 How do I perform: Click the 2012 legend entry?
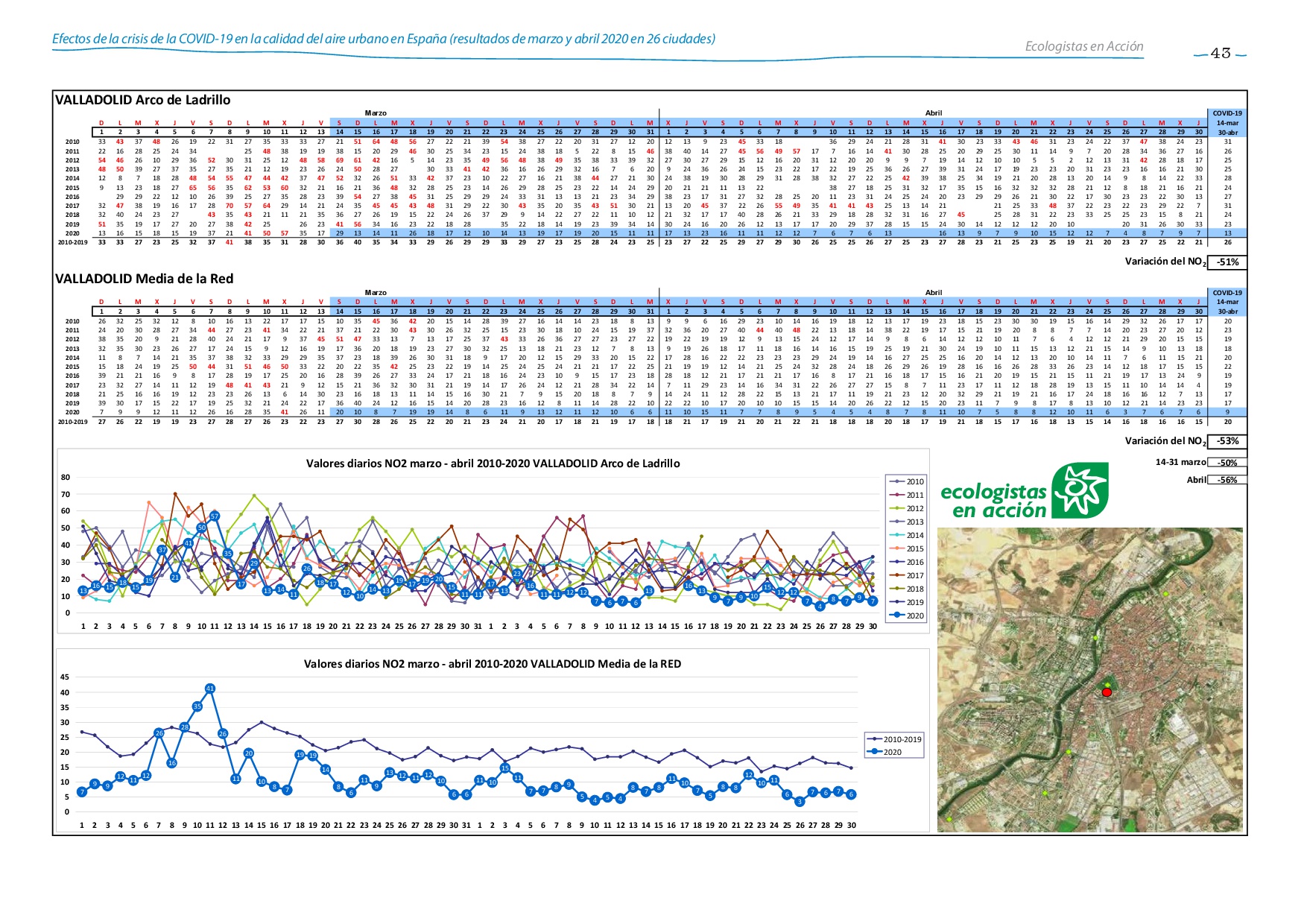[x=905, y=508]
